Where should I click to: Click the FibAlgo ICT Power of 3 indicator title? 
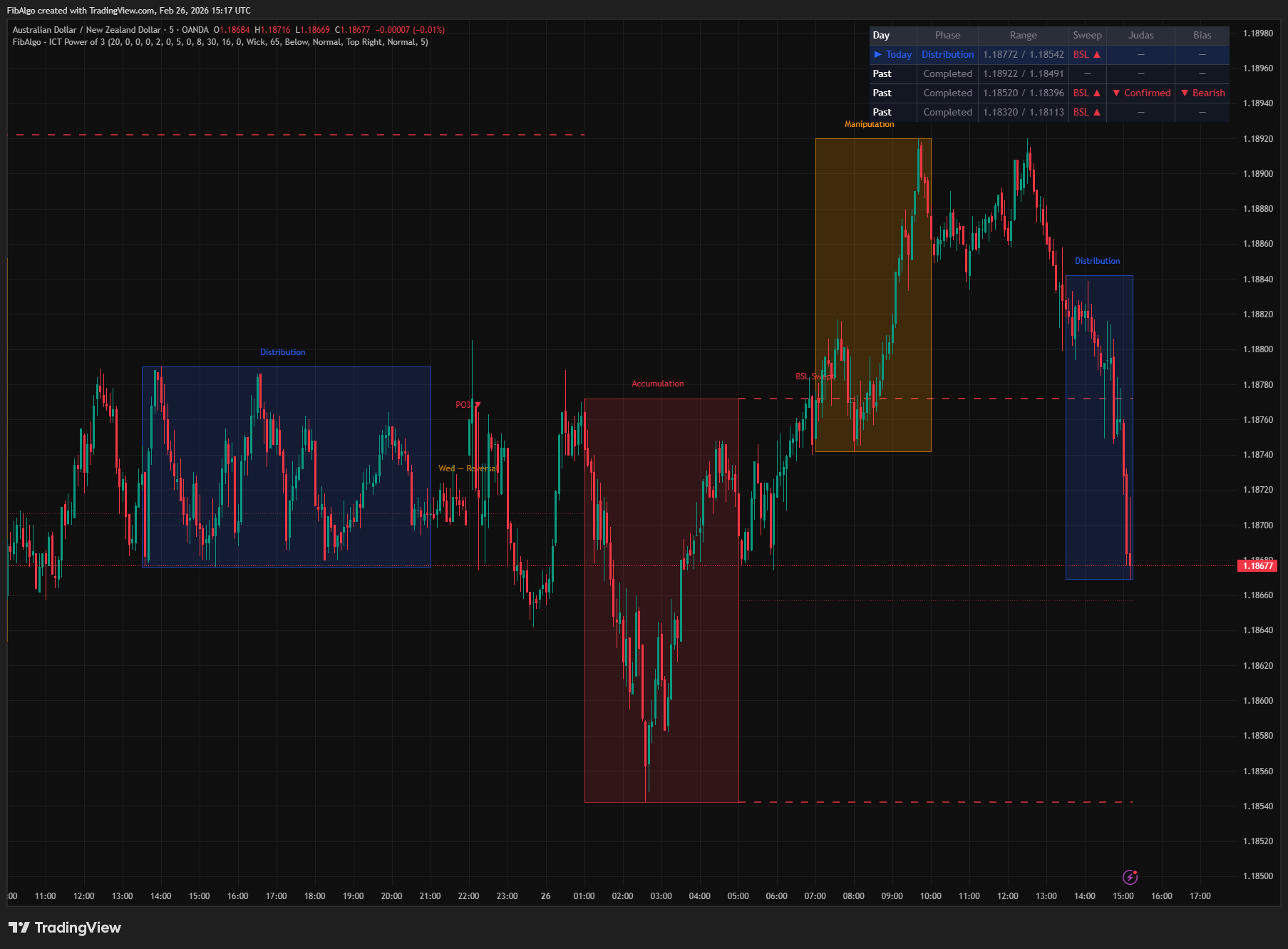click(220, 42)
